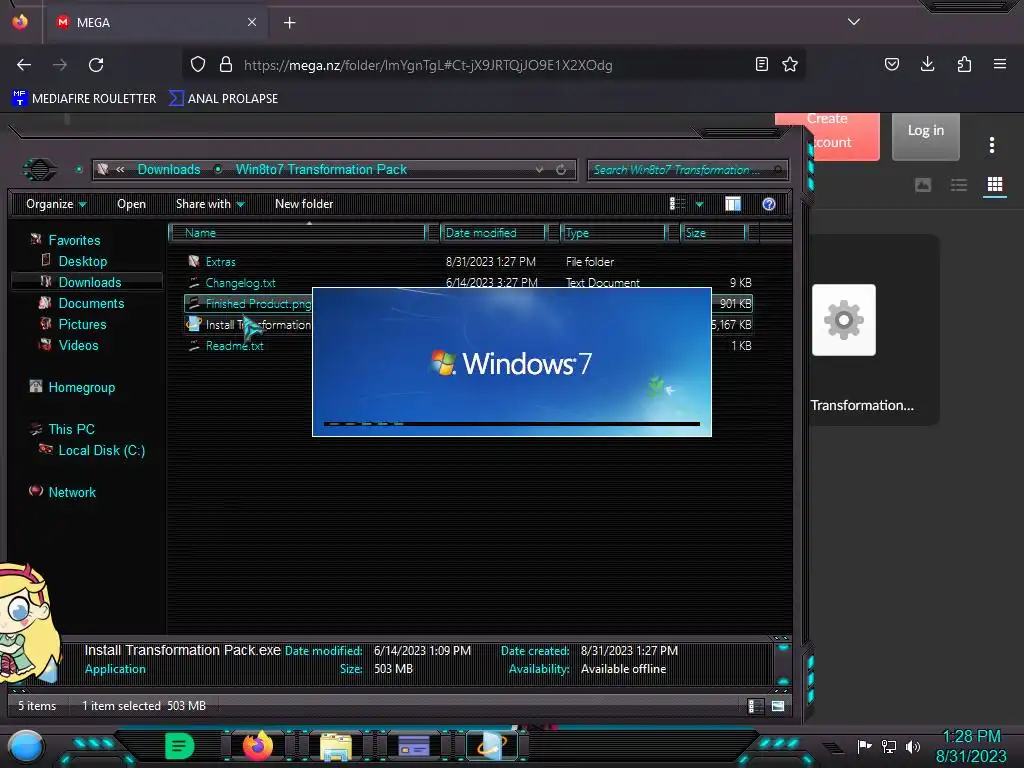
Task: Close the MEGA tab
Action: 251,22
